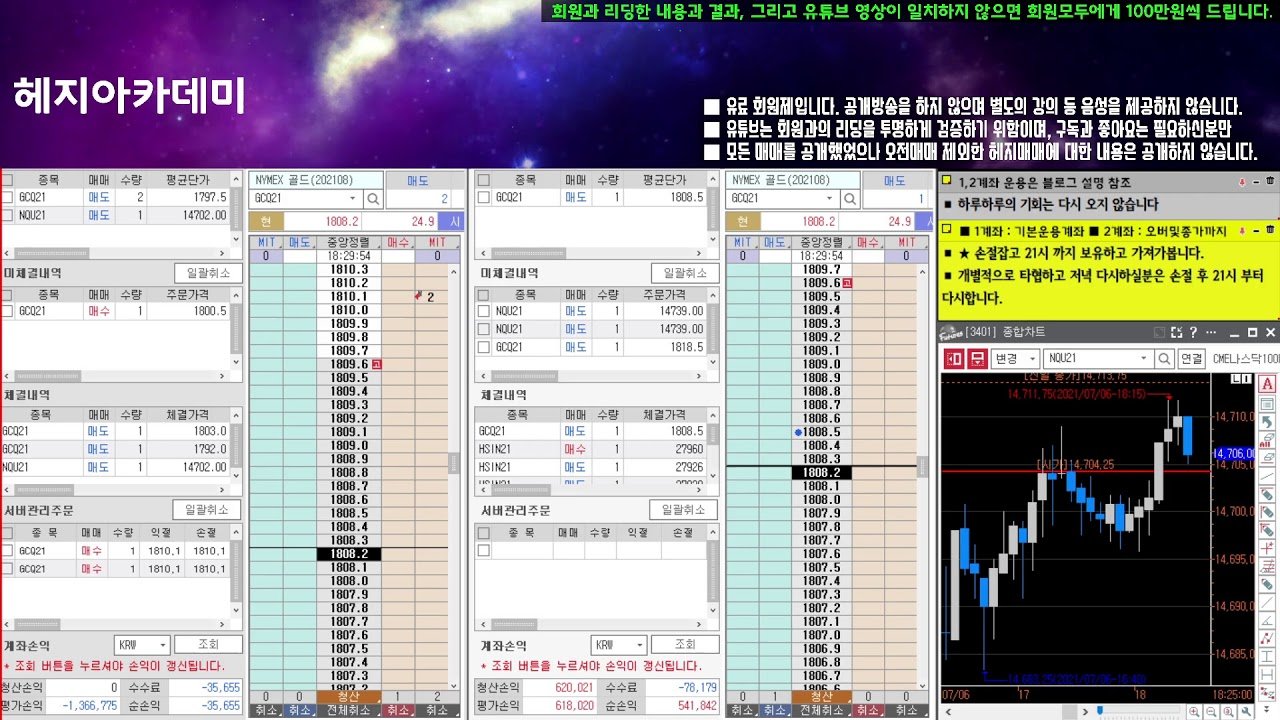1280x720 pixels.
Task: Click the help question mark in 종합차트 title bar
Action: 1193,333
